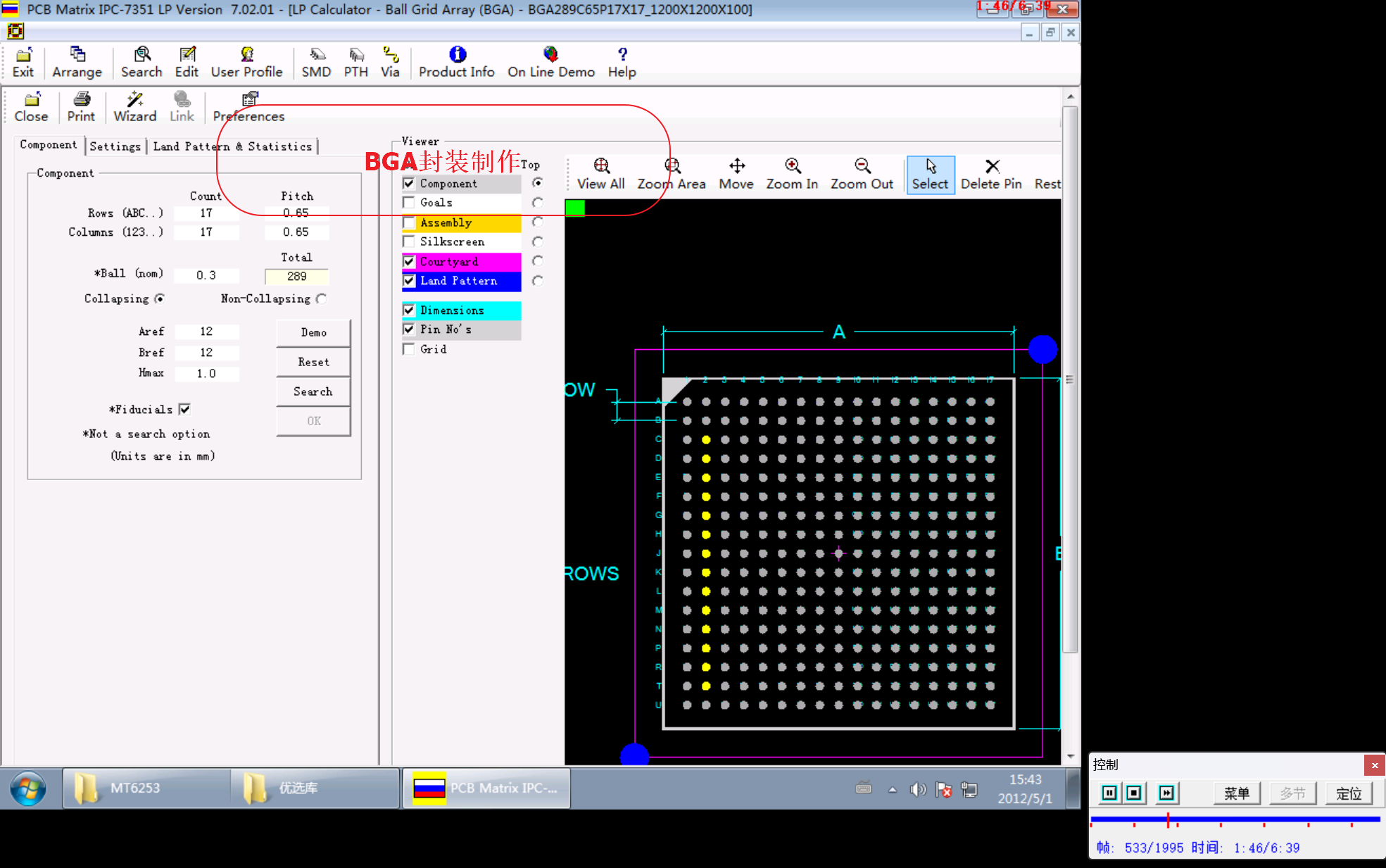Viewport: 1386px width, 868px height.
Task: Open the Arrange tool
Action: pos(77,62)
